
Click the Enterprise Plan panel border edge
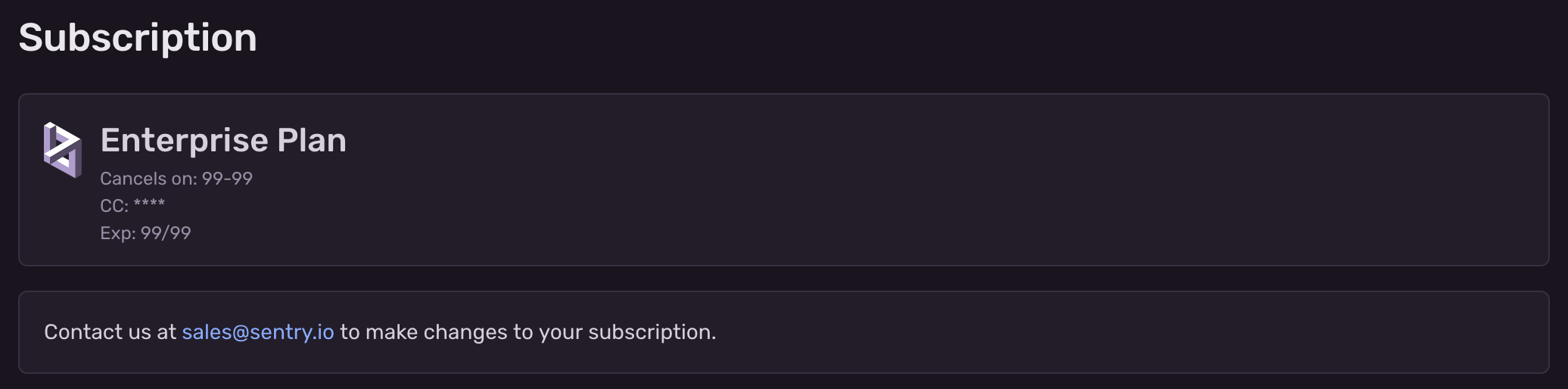point(784,94)
